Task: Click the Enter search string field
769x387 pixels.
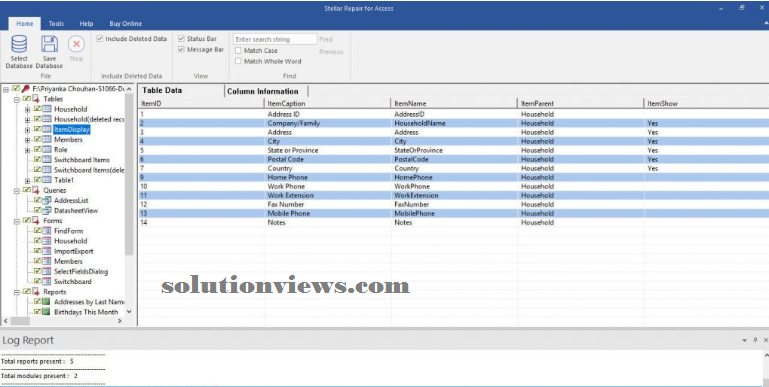Action: [x=275, y=39]
